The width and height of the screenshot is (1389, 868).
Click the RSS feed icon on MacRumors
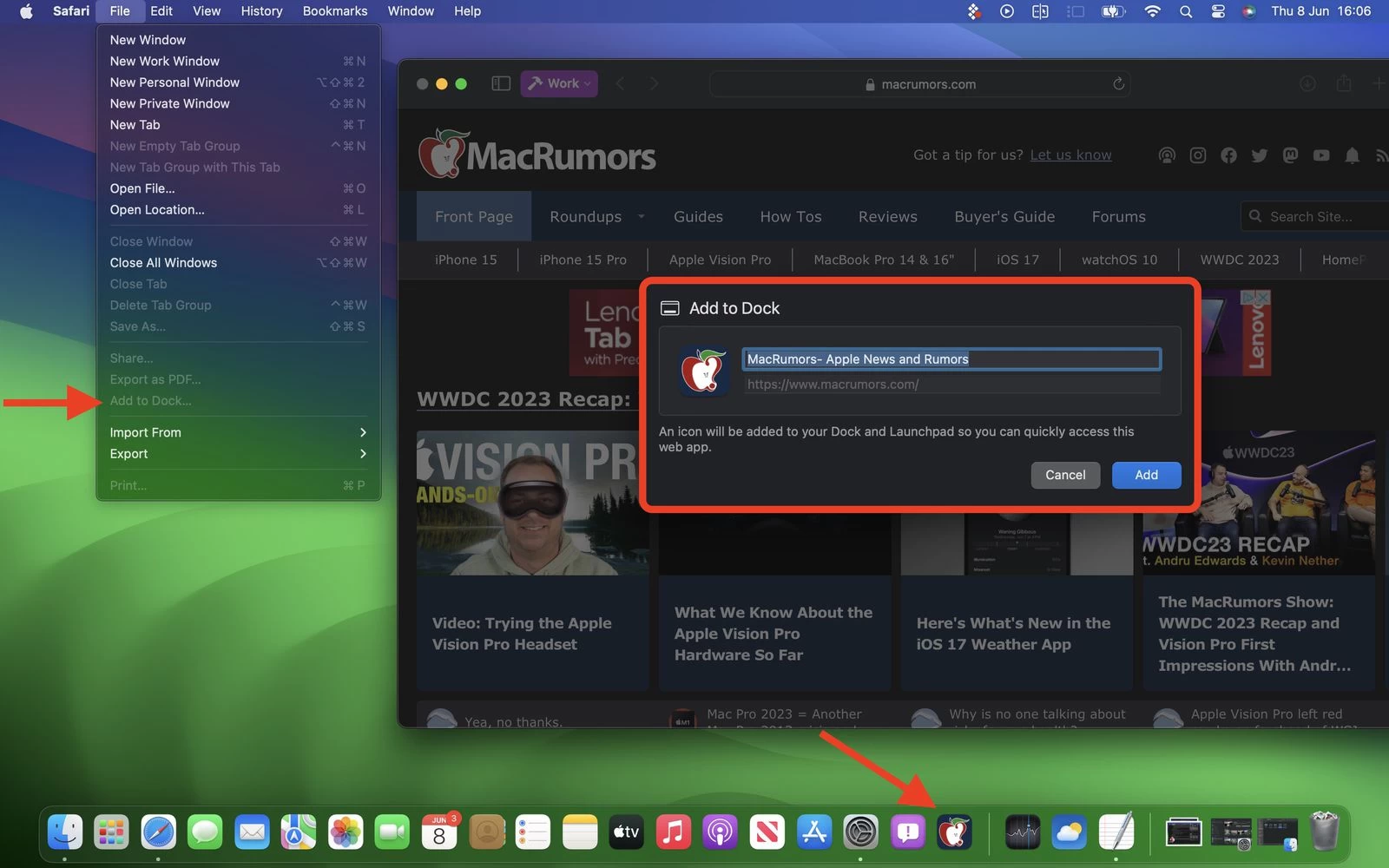coord(1382,155)
